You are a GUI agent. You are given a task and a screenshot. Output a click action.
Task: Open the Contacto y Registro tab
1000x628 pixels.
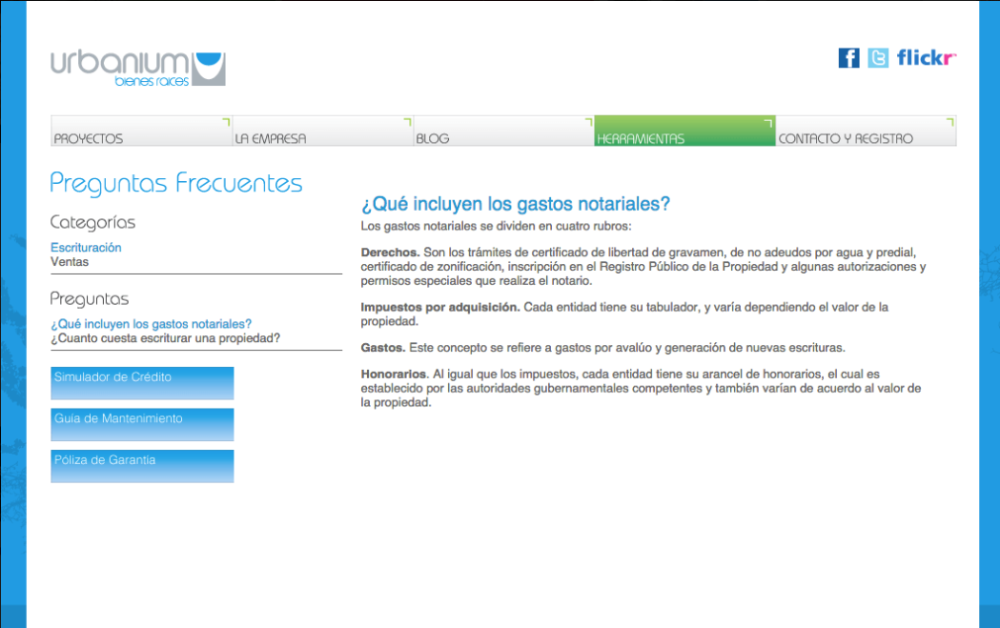[865, 132]
